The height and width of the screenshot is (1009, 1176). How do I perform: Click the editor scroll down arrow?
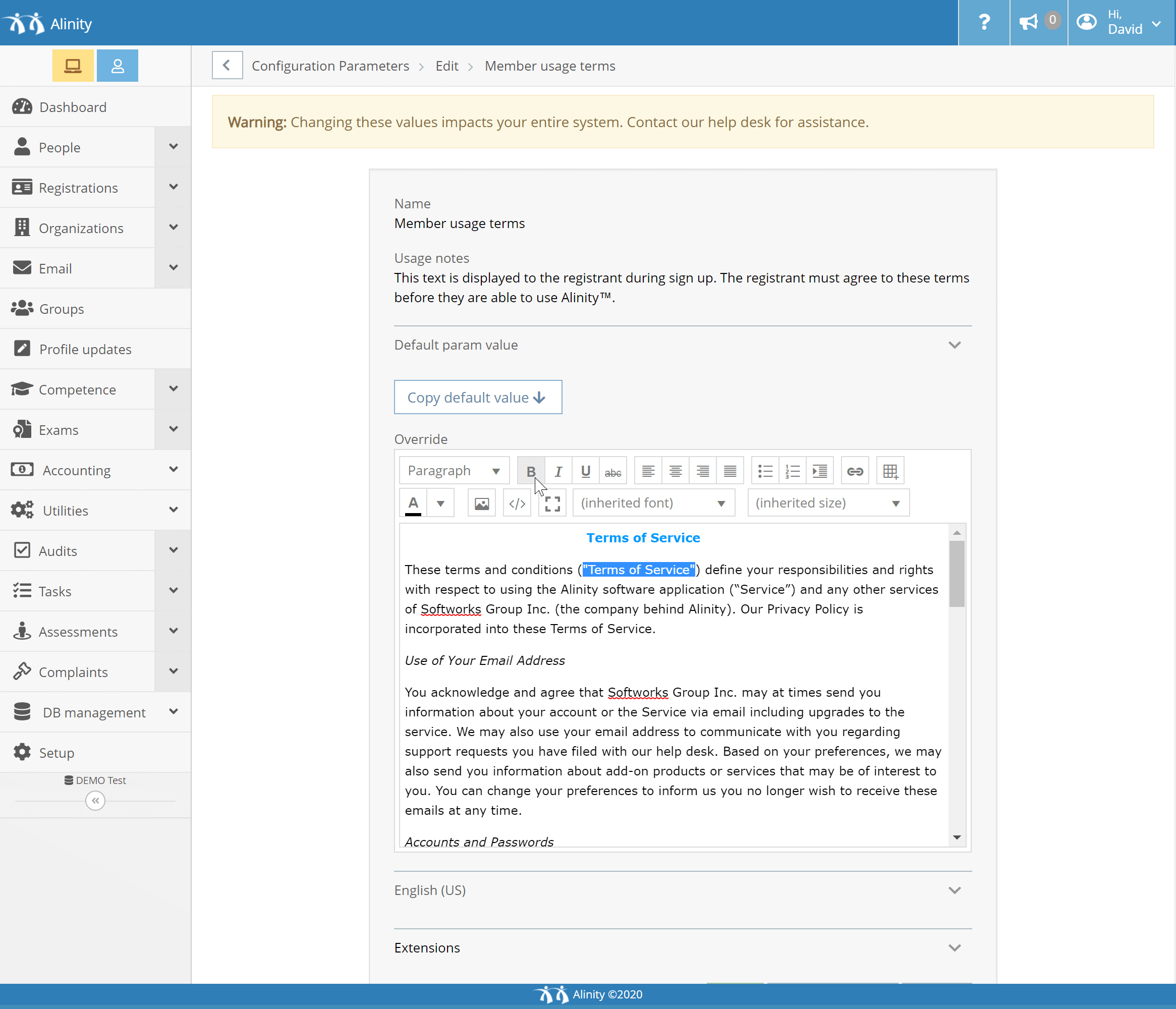(x=957, y=838)
